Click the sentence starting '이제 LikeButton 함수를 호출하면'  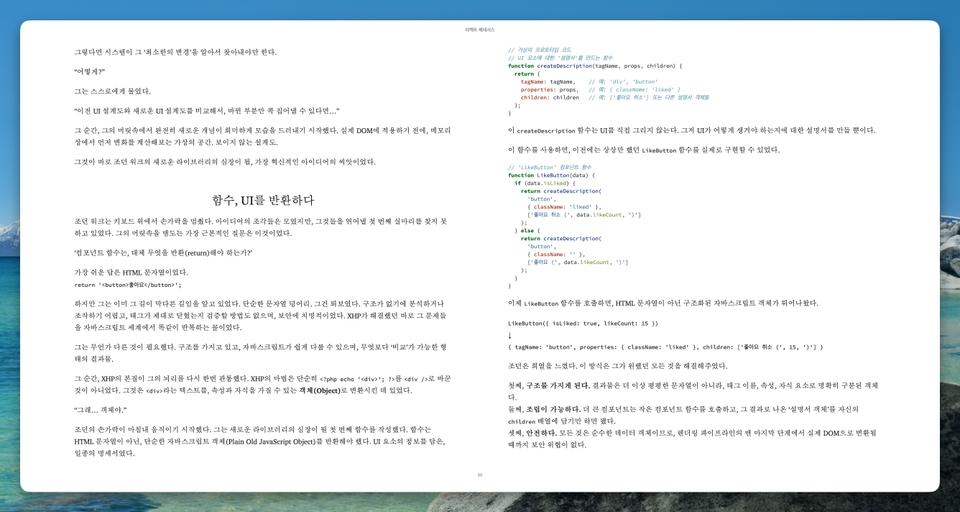(x=663, y=303)
